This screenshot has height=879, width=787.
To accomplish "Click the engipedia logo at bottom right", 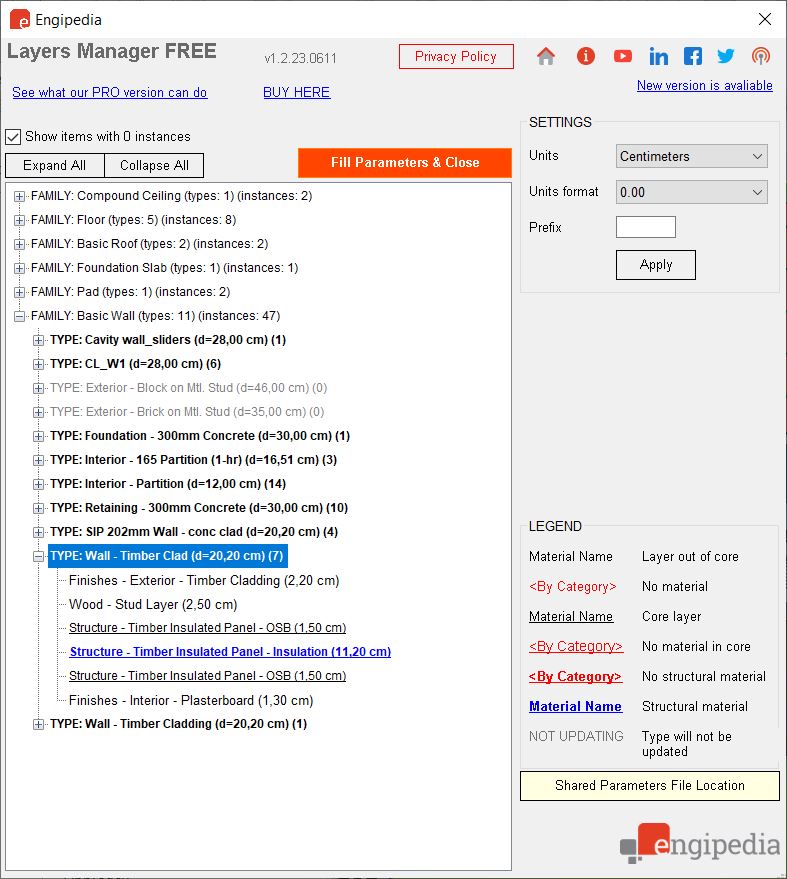I will (x=700, y=843).
